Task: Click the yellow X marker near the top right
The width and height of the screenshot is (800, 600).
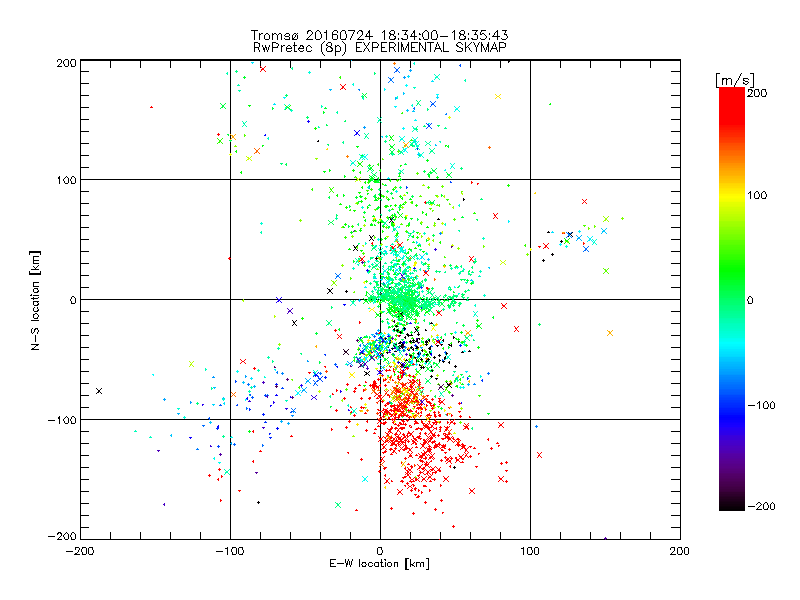Action: [498, 96]
